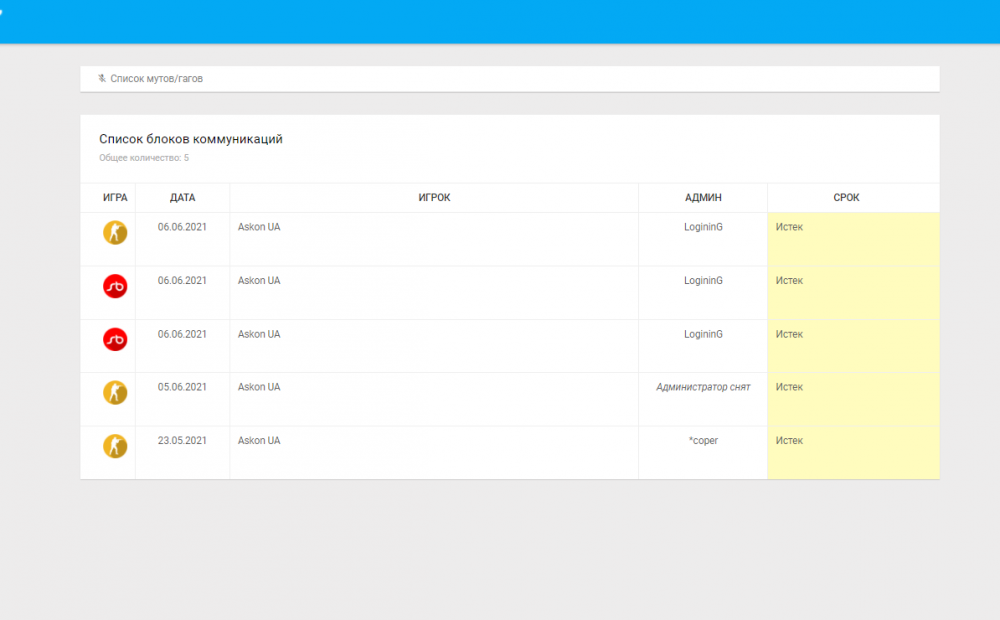Click the muted microphone icon in breadcrumb

click(102, 78)
